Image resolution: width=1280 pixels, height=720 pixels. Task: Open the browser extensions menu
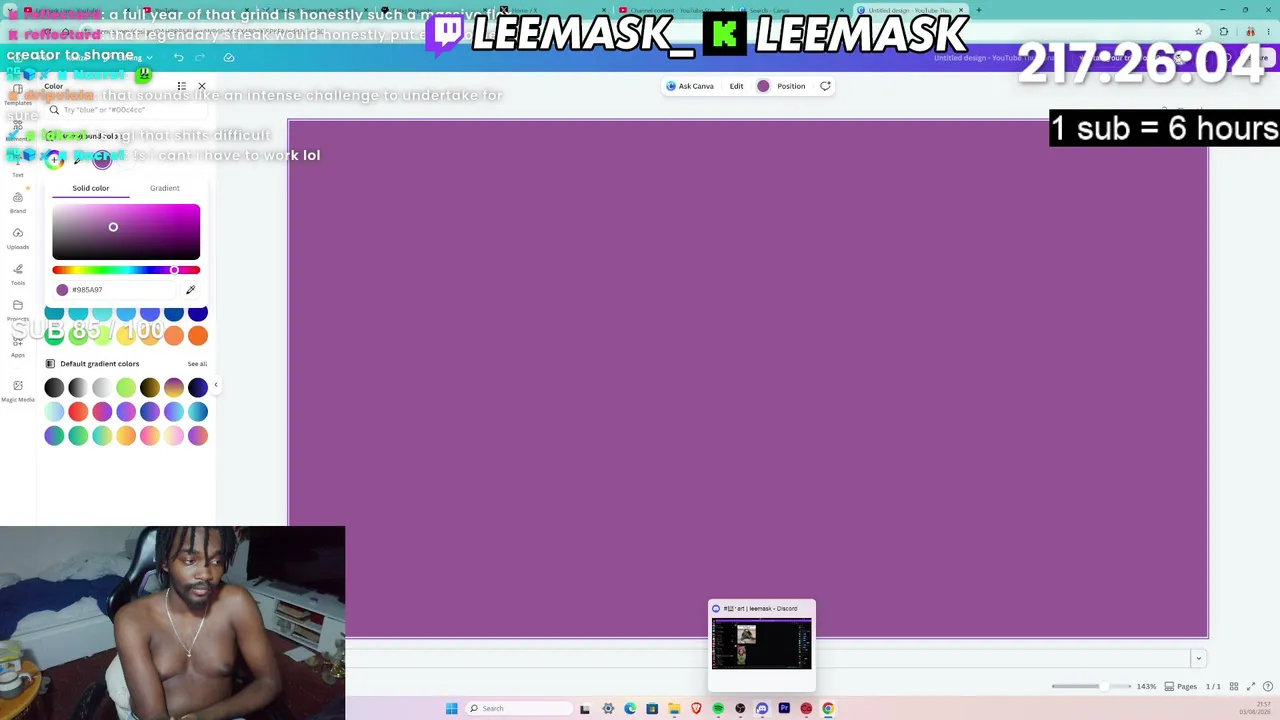click(x=1223, y=32)
